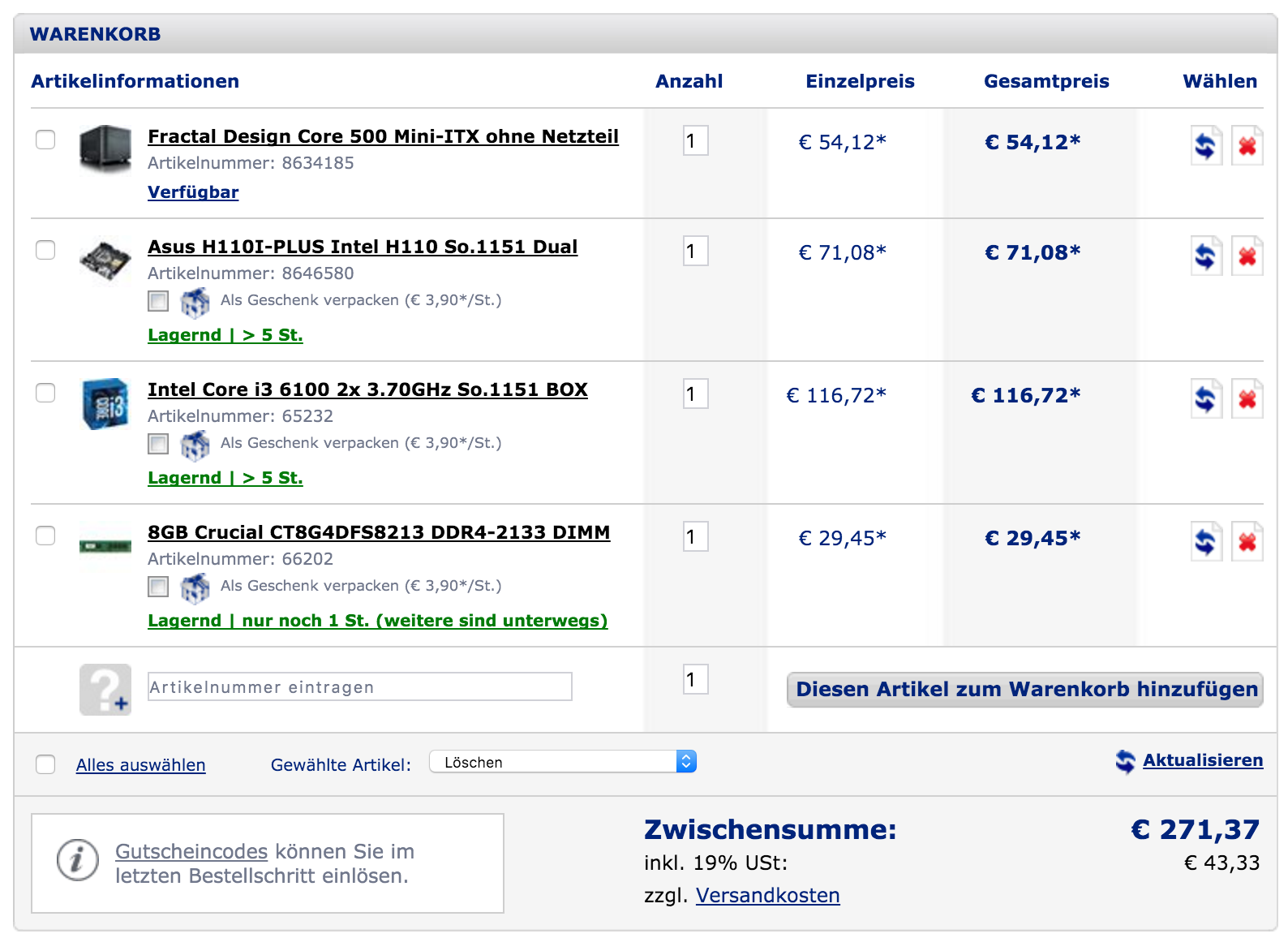
Task: Enable gift wrapping for Asus H110I-PLUS
Action: pos(158,302)
